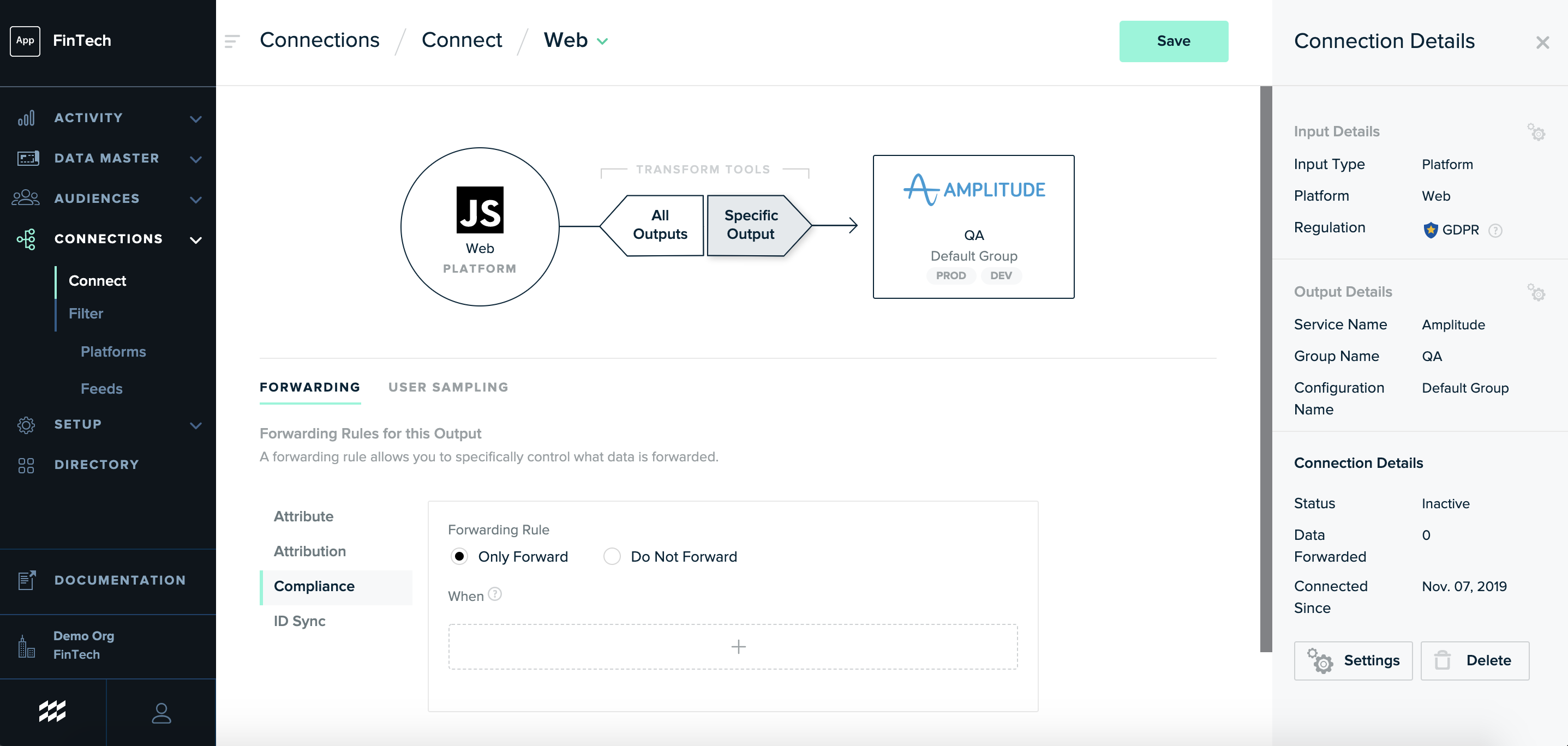Open Input Details gear settings
The height and width of the screenshot is (746, 1568).
(x=1536, y=132)
